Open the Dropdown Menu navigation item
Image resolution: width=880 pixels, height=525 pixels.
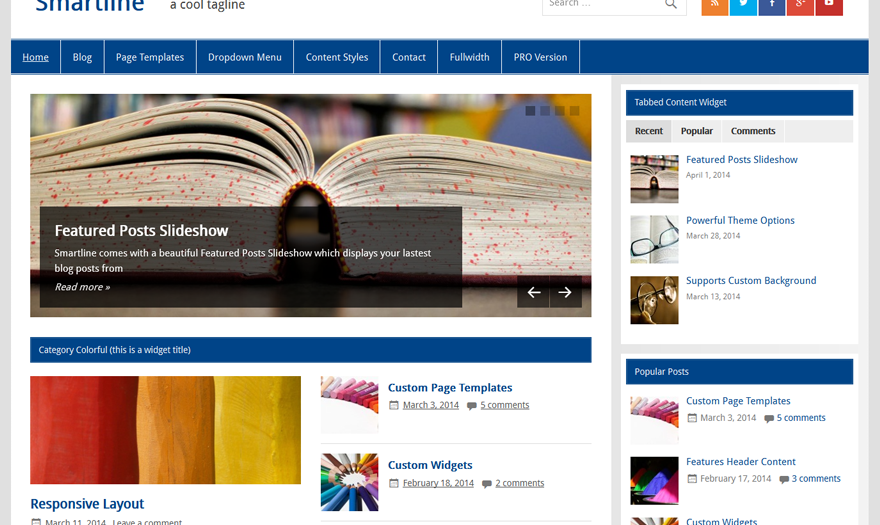click(245, 57)
